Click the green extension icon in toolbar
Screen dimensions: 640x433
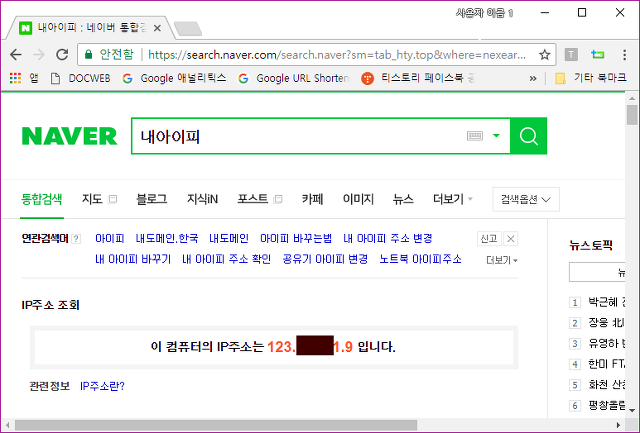pos(598,54)
